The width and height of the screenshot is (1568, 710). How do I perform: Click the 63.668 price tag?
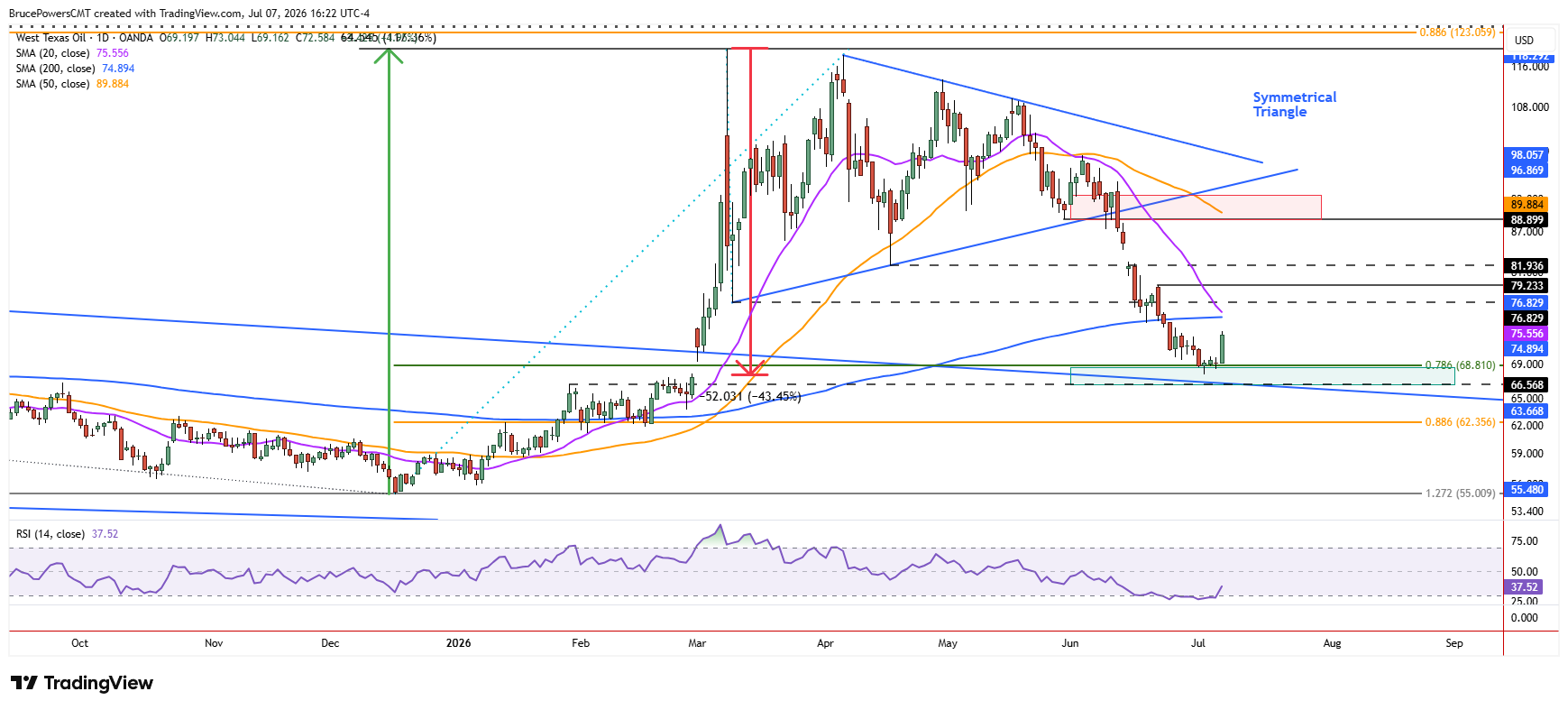(1527, 411)
